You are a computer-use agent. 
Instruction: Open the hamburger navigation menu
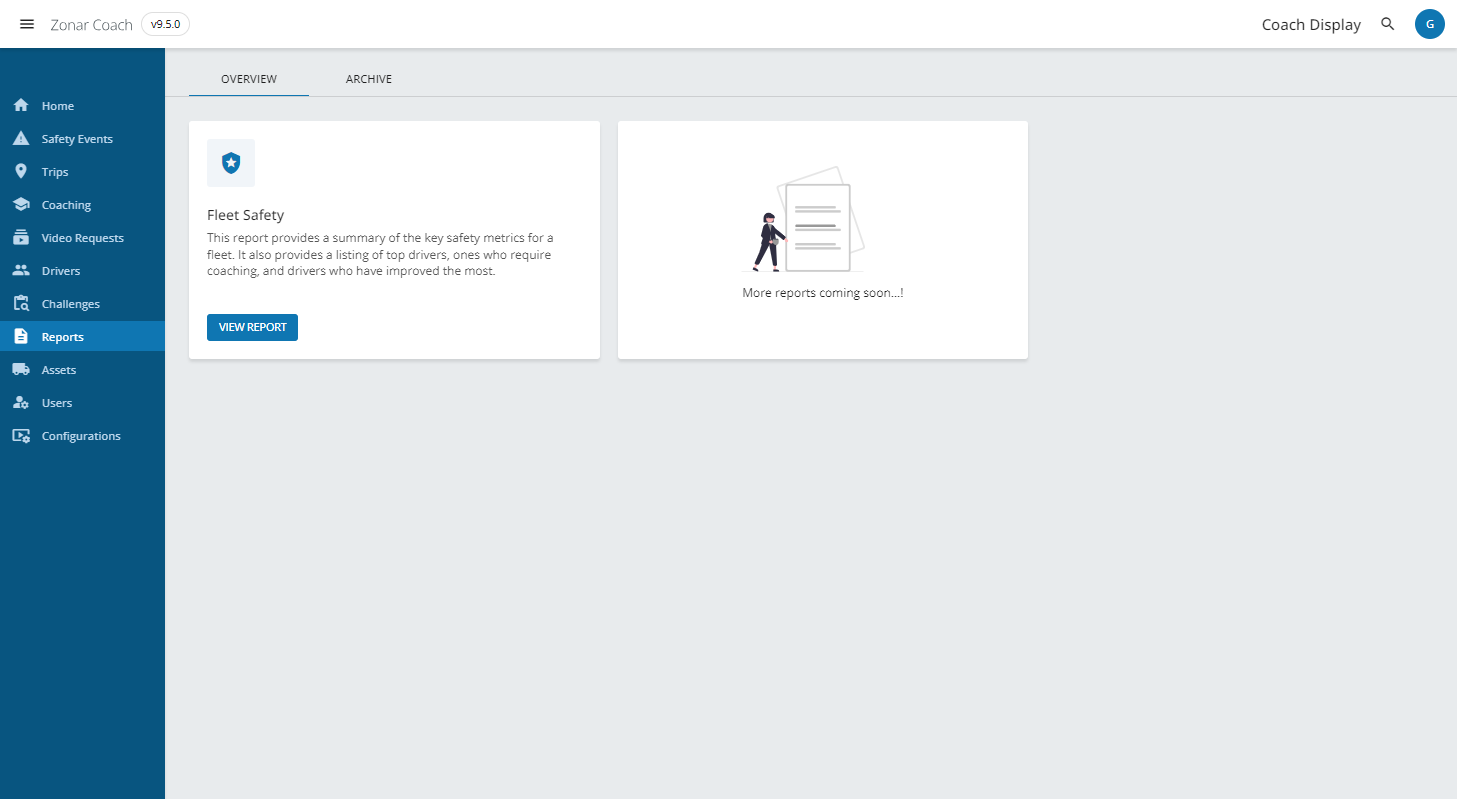point(27,24)
